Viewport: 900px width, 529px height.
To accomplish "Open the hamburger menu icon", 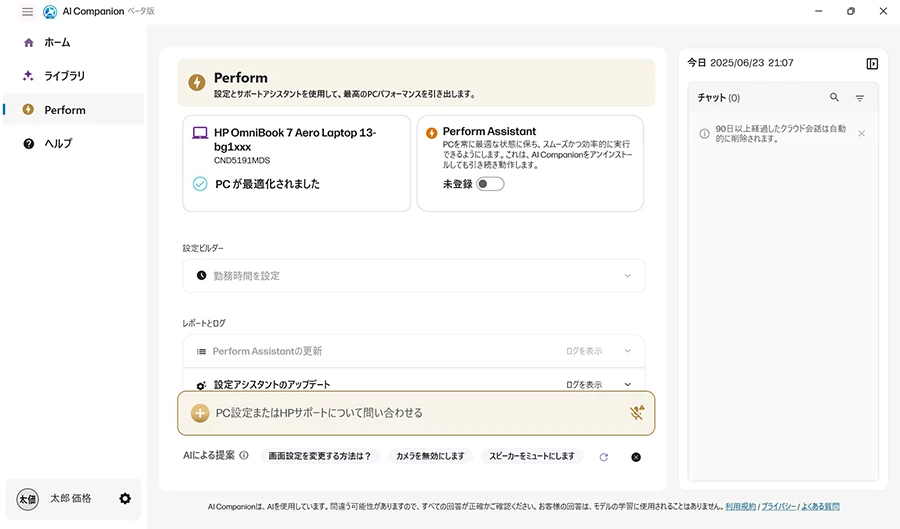I will click(x=27, y=11).
